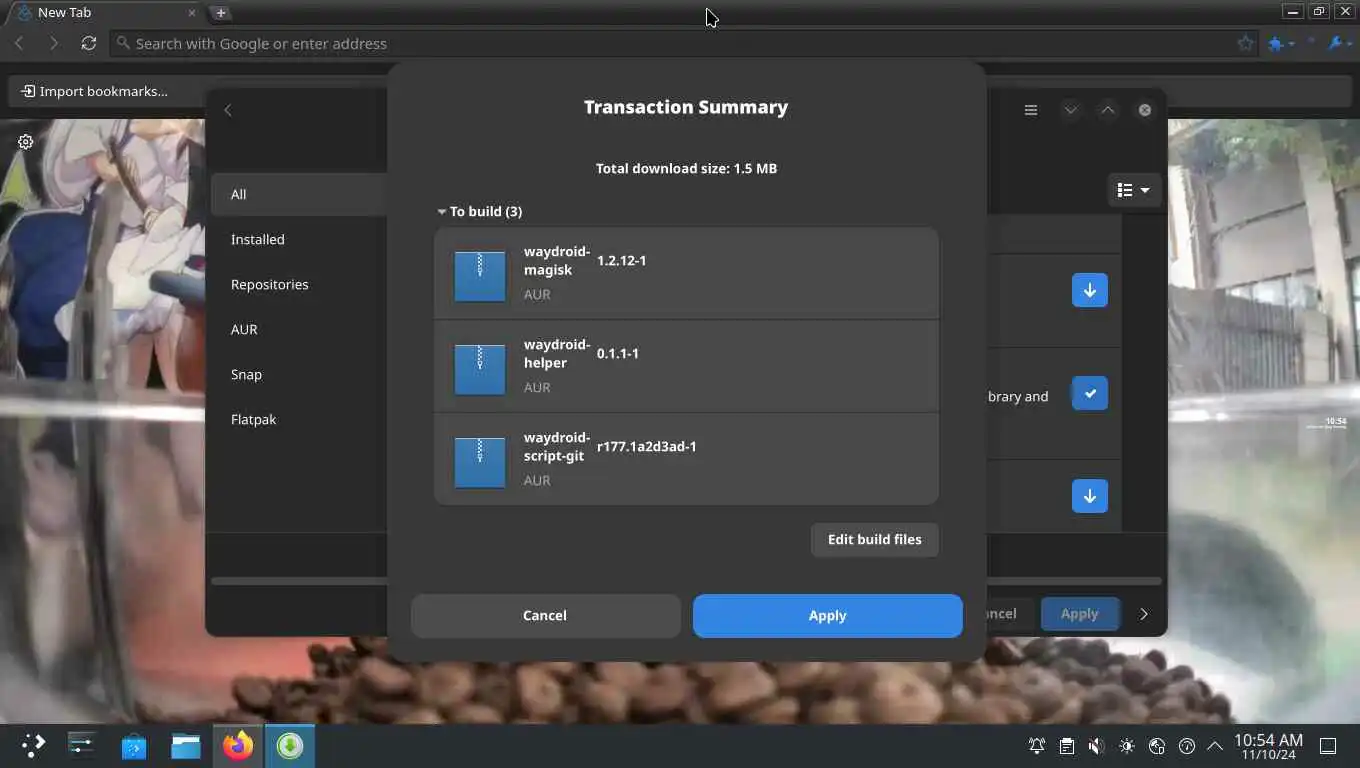
Task: Open the file manager from the taskbar
Action: [186, 745]
